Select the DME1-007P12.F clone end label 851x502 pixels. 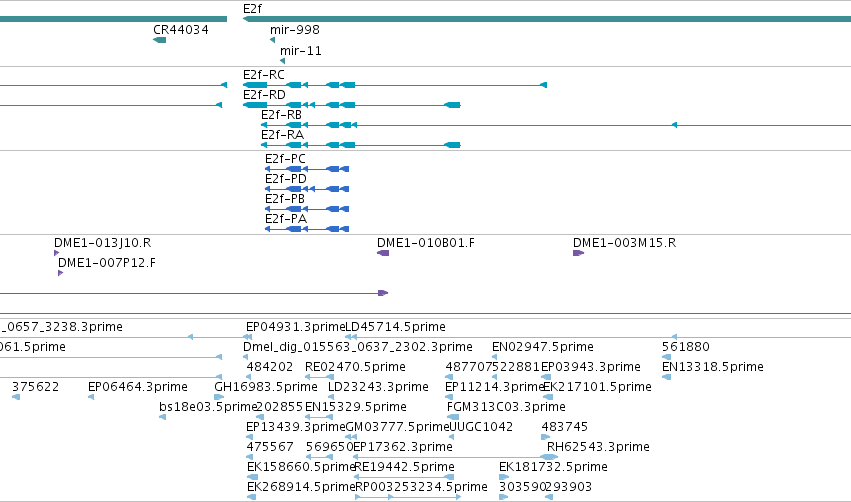click(107, 263)
